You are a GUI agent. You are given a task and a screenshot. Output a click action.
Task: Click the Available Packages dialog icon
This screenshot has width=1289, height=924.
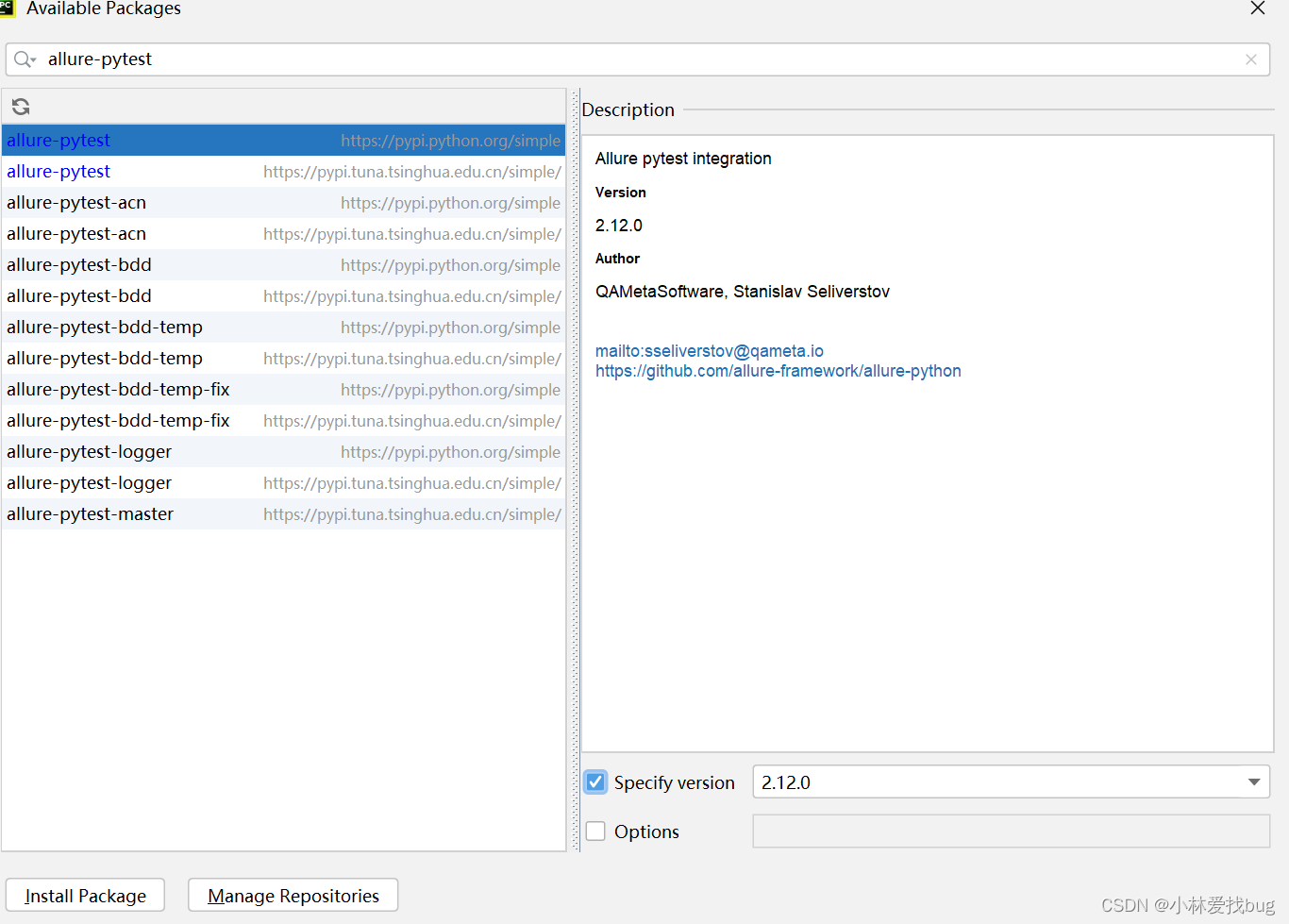coord(9,8)
